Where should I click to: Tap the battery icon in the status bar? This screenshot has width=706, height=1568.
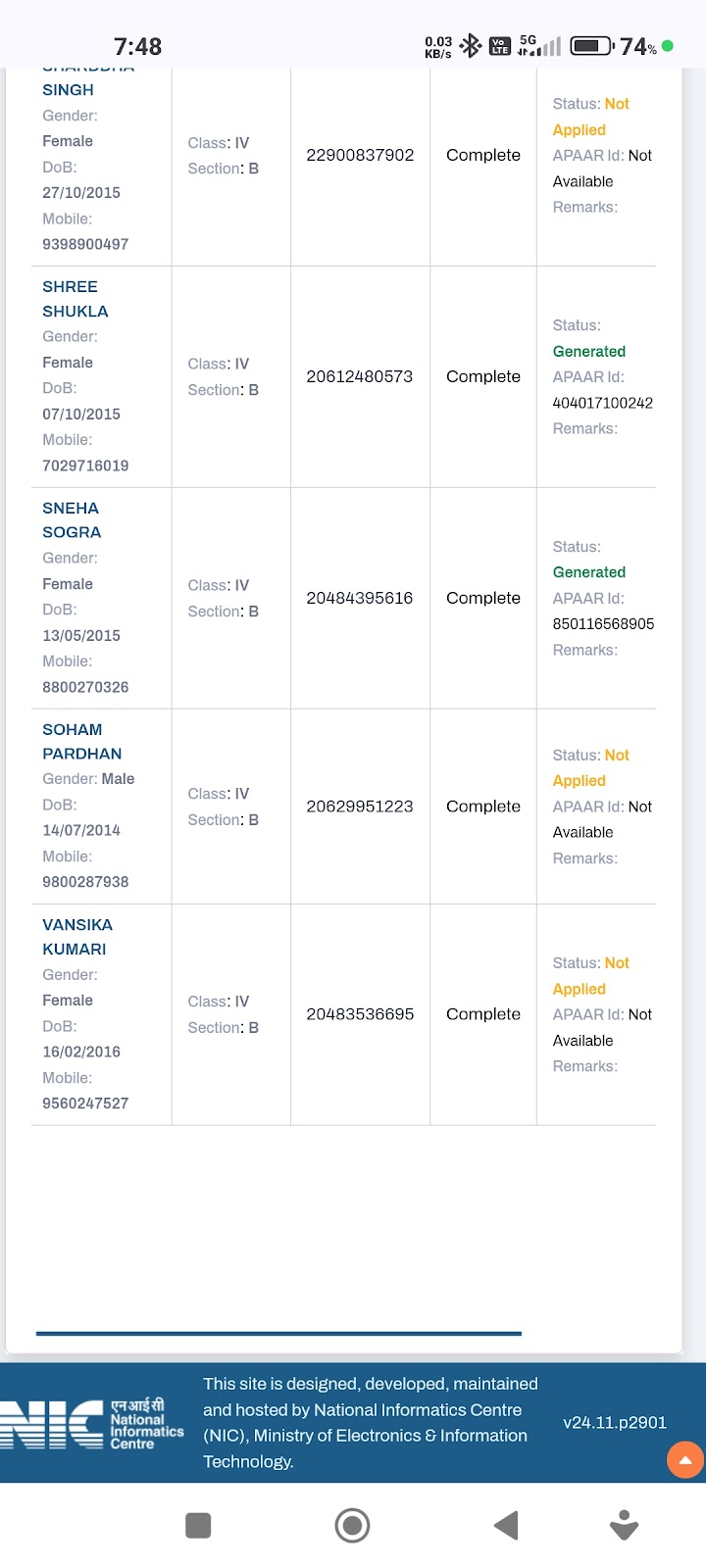tap(591, 46)
